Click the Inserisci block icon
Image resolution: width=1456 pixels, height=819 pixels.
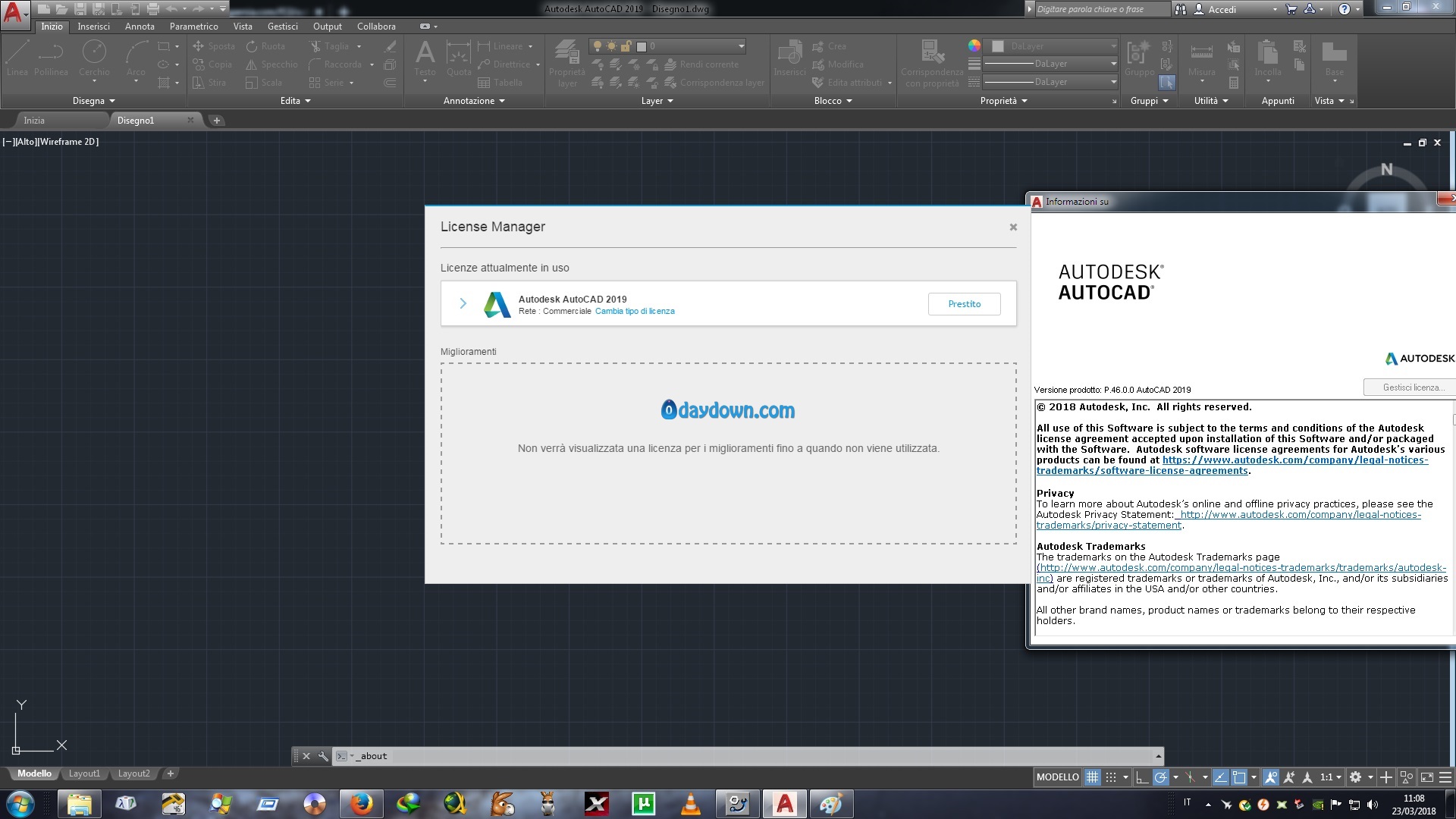[x=789, y=58]
